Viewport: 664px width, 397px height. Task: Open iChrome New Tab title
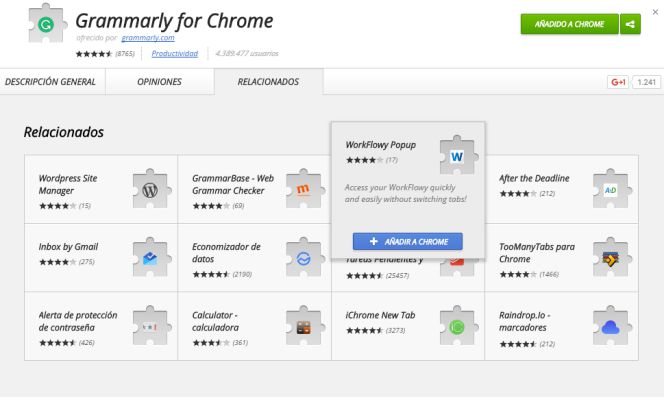(380, 315)
